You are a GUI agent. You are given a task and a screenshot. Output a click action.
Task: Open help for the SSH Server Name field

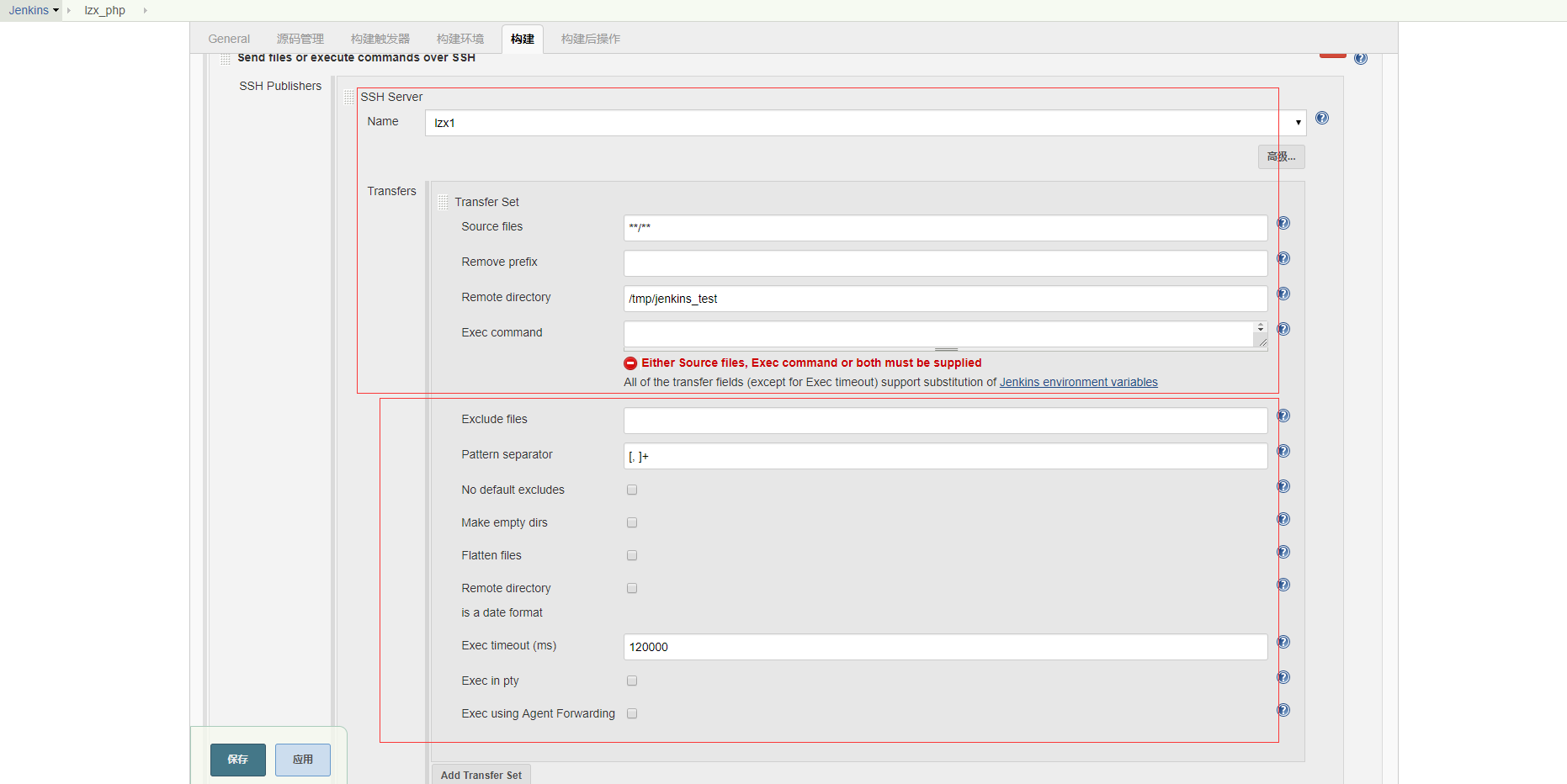[1322, 118]
